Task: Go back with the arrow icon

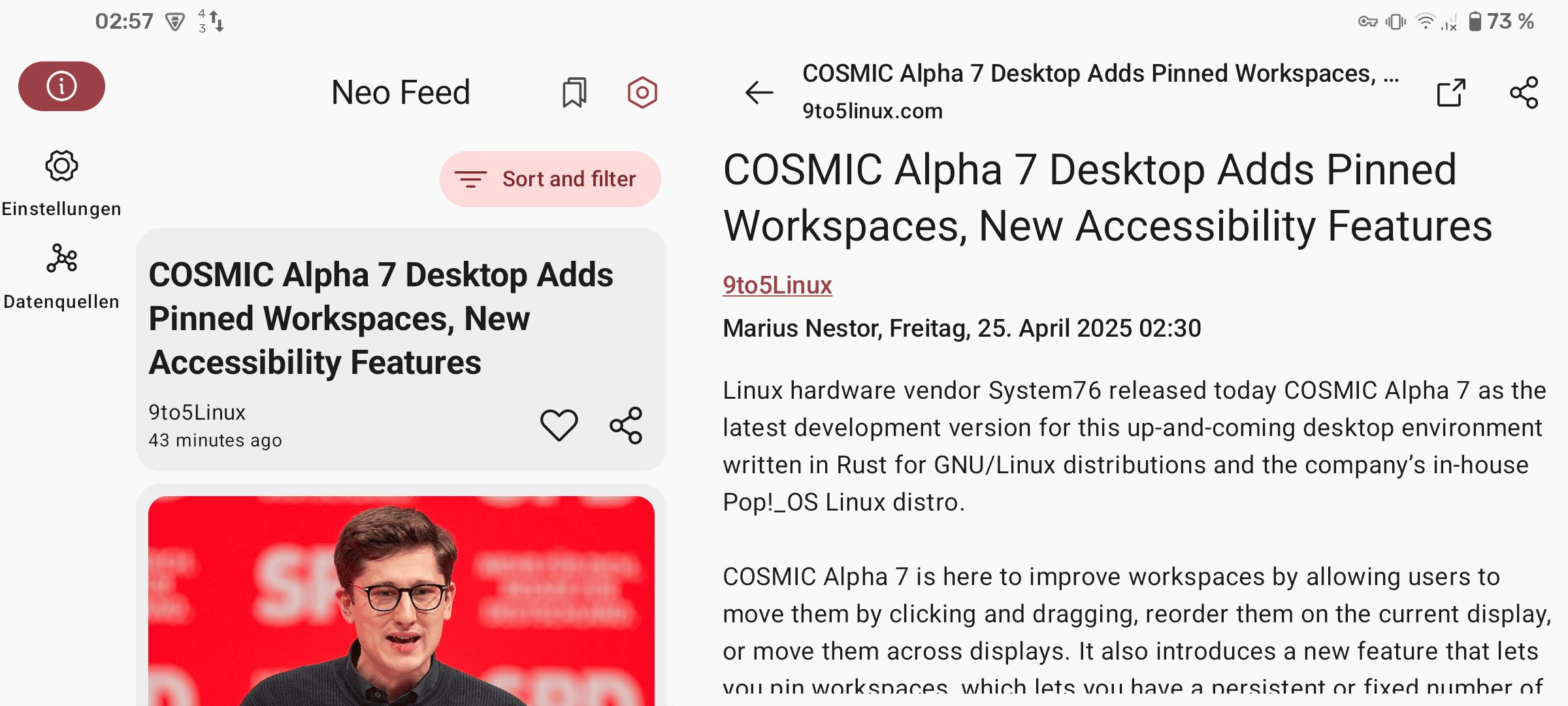Action: click(x=759, y=92)
